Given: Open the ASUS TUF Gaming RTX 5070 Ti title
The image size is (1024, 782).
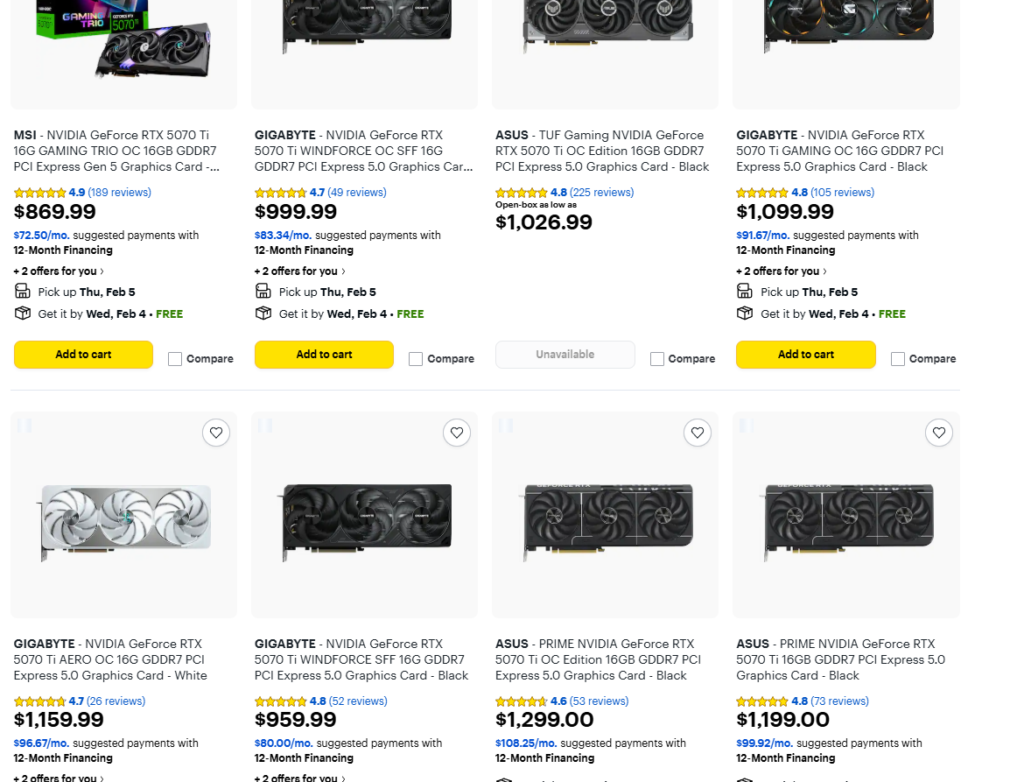Looking at the screenshot, I should click(602, 151).
